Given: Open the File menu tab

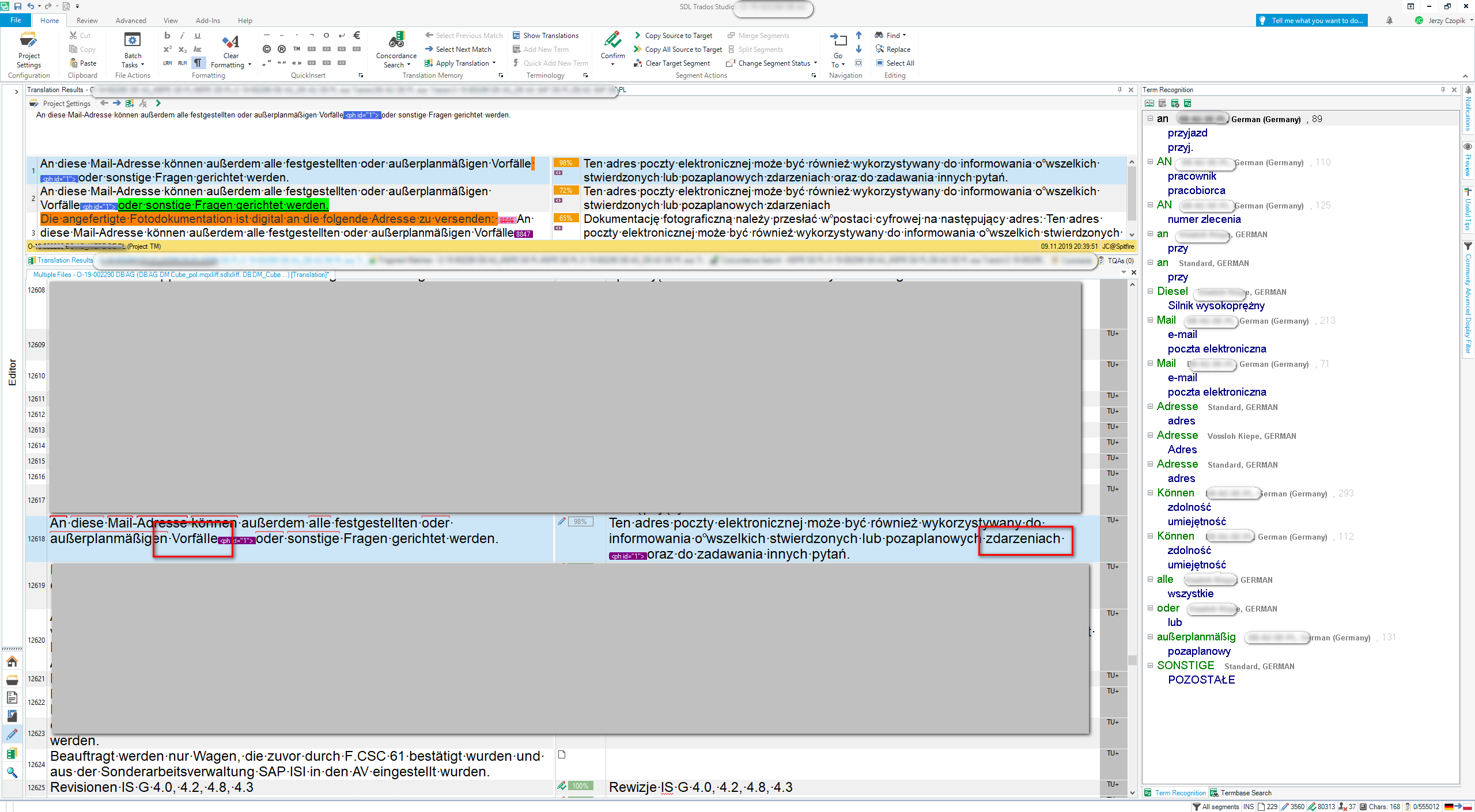Looking at the screenshot, I should click(16, 21).
